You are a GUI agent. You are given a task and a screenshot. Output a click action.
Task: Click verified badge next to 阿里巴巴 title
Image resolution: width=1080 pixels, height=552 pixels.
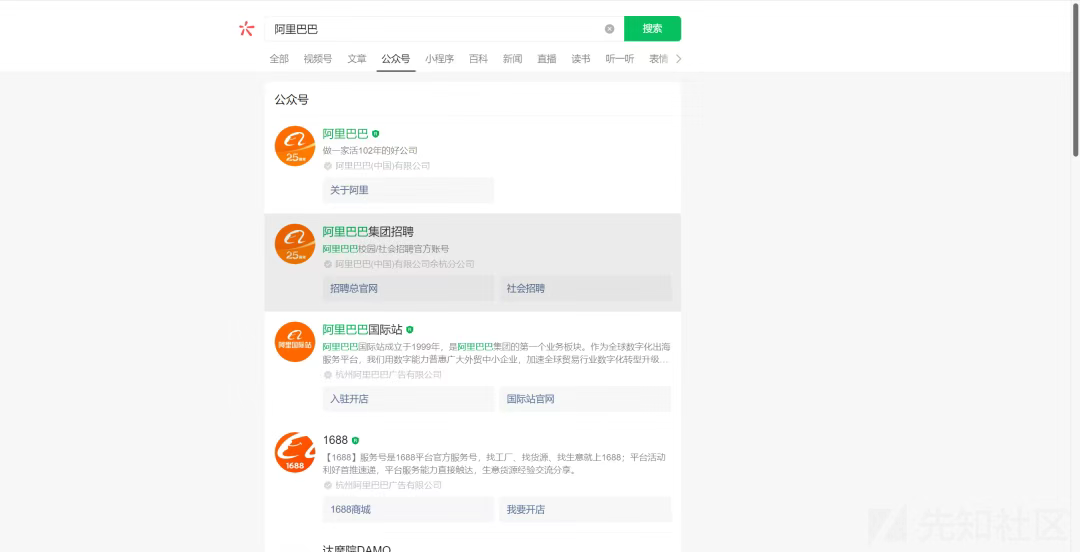(375, 134)
